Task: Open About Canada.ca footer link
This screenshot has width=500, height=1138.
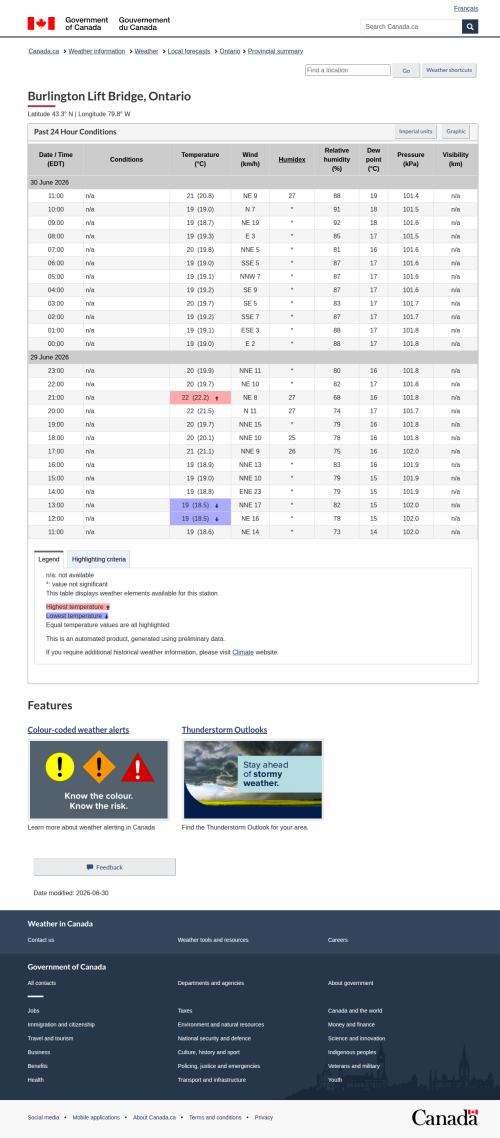Action: pyautogui.click(x=155, y=1118)
